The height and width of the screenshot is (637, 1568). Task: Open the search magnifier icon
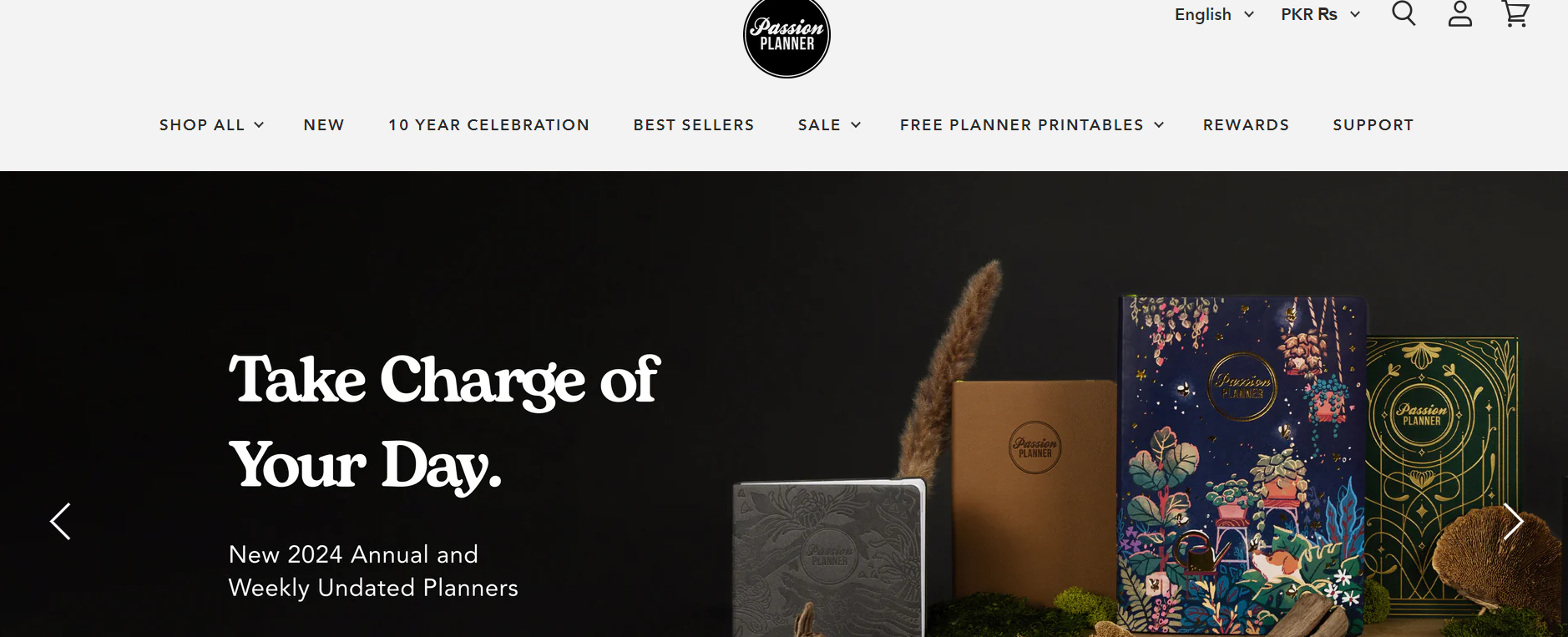1404,13
